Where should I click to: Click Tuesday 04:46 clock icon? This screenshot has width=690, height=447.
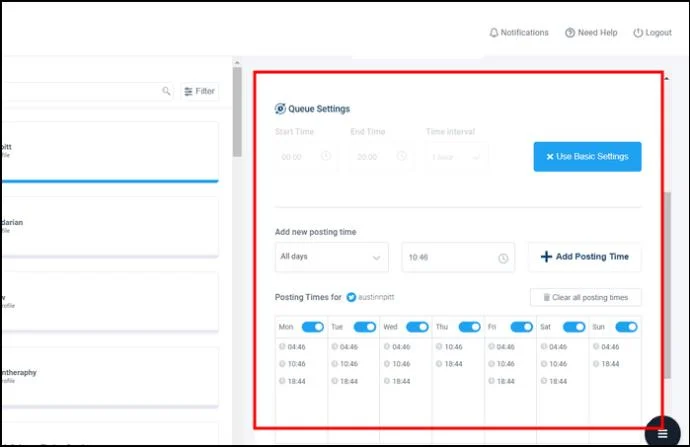(x=334, y=347)
